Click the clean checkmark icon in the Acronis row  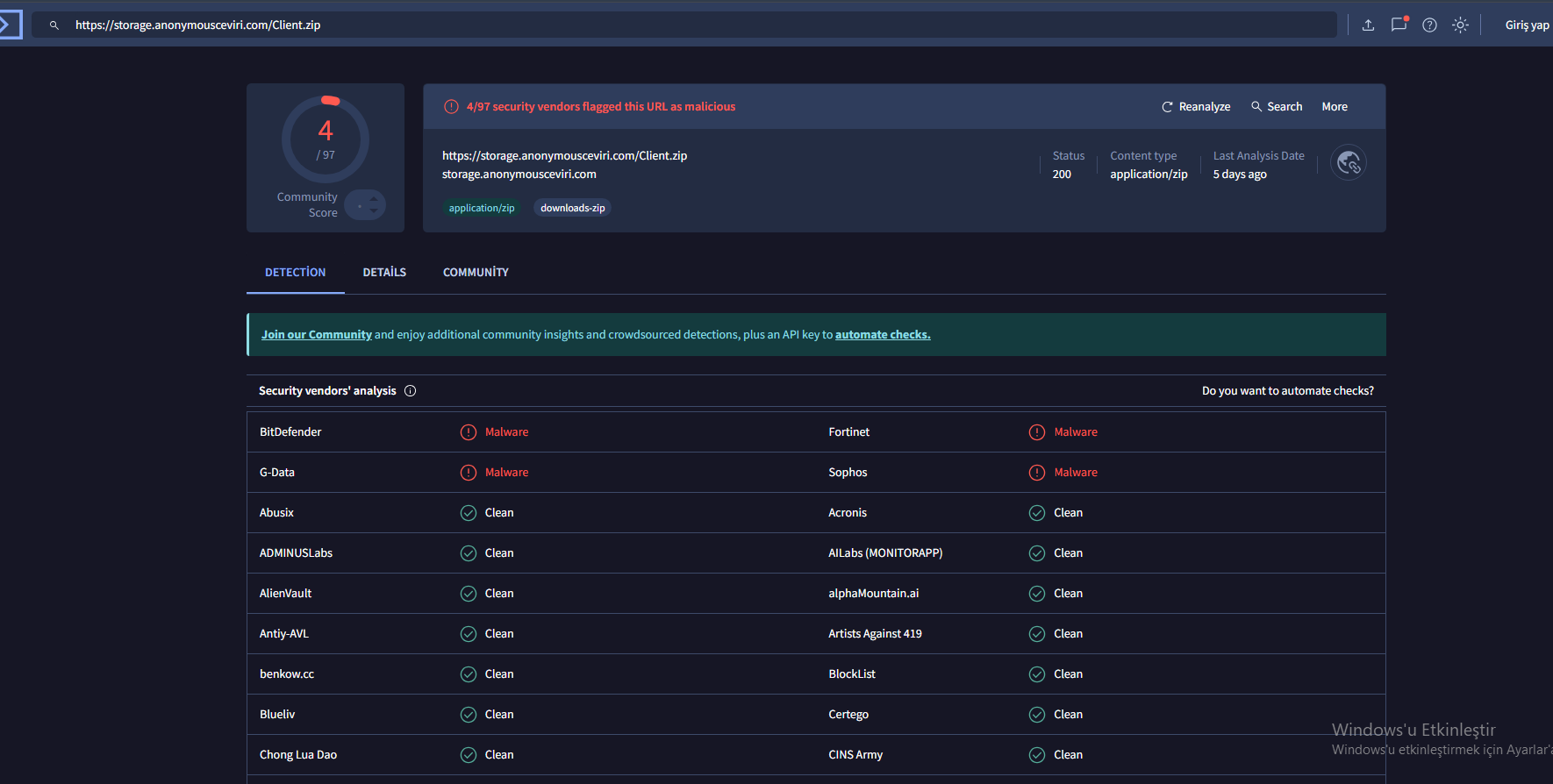pyautogui.click(x=1037, y=513)
